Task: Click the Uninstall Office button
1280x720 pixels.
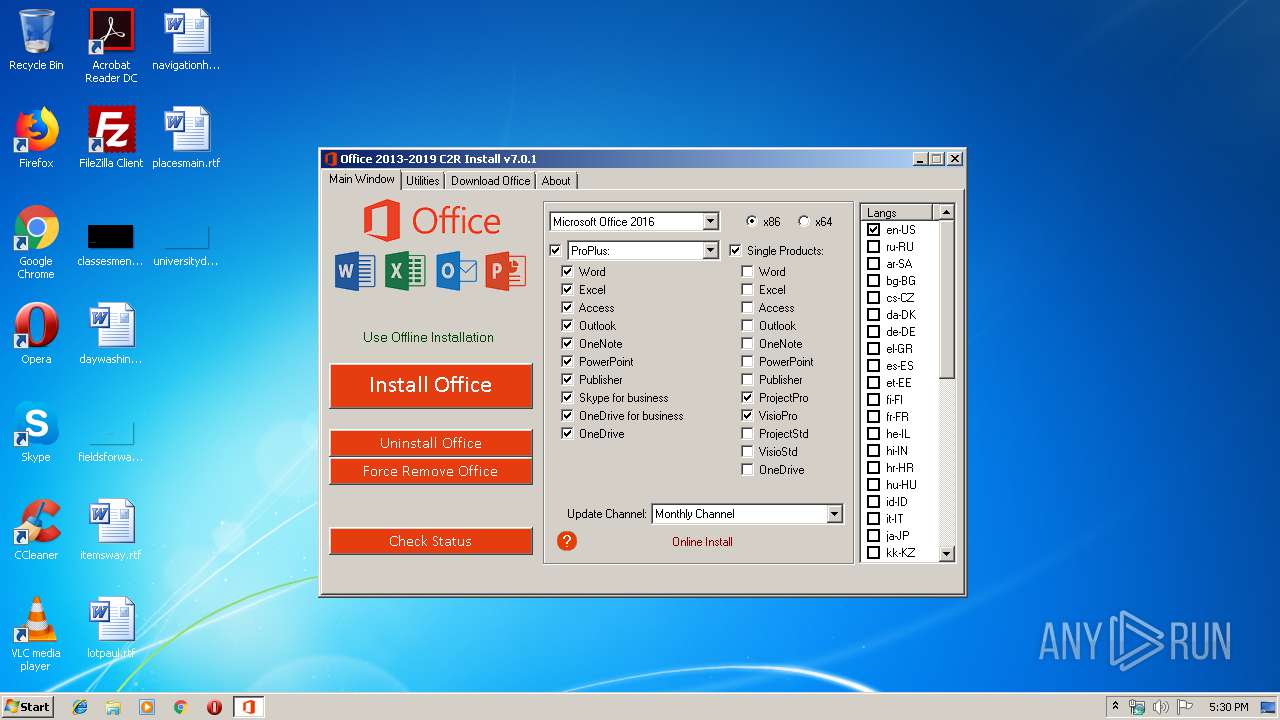Action: 431,443
